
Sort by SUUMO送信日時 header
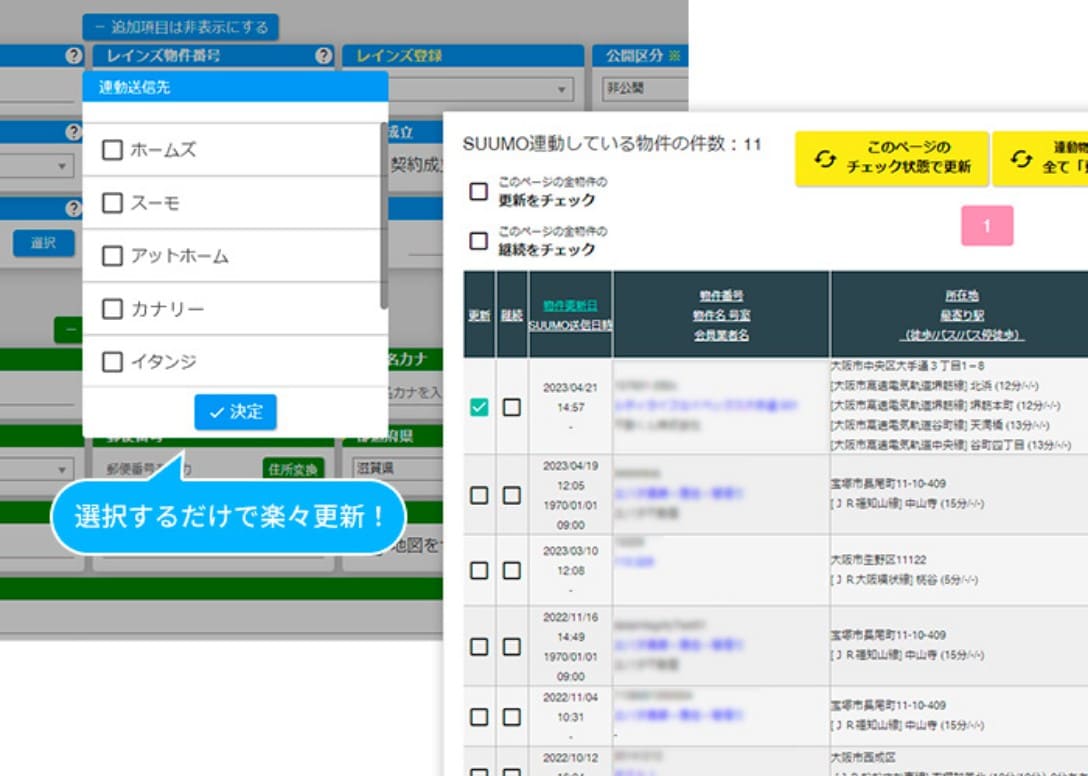570,325
